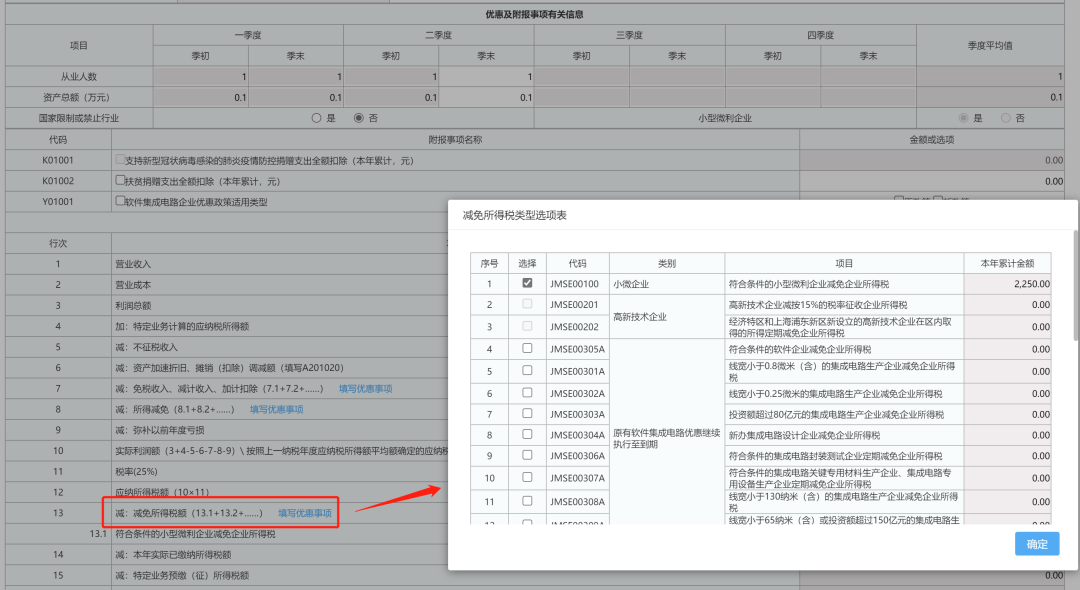Viewport: 1080px width, 590px height.
Task: Click row 11 税率(25%) label
Action: 136,472
